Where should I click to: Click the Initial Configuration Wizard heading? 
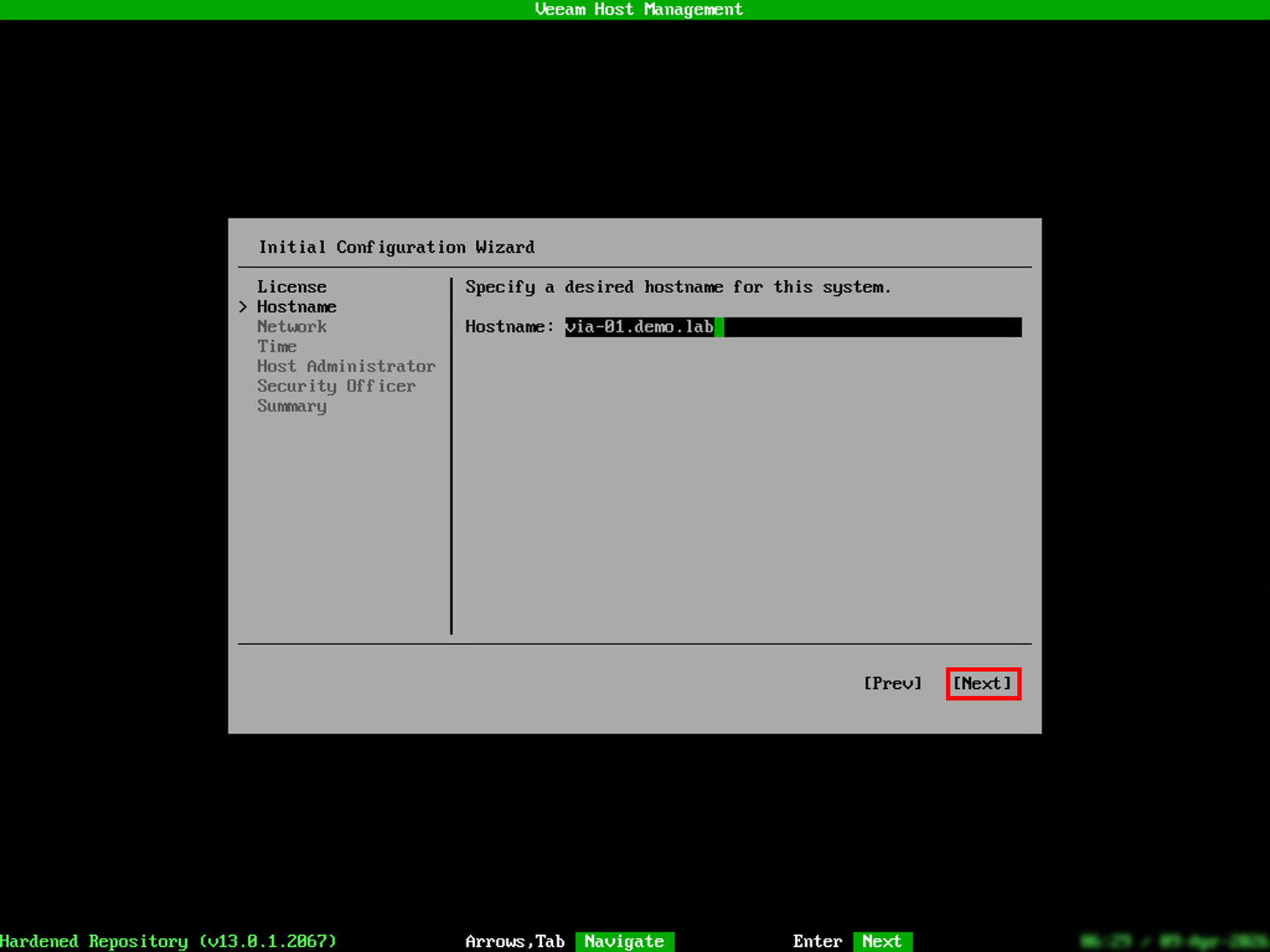point(396,247)
